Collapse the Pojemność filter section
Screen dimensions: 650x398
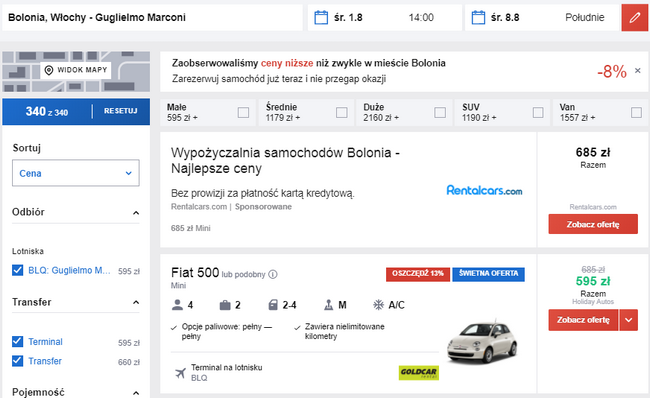[x=136, y=392]
